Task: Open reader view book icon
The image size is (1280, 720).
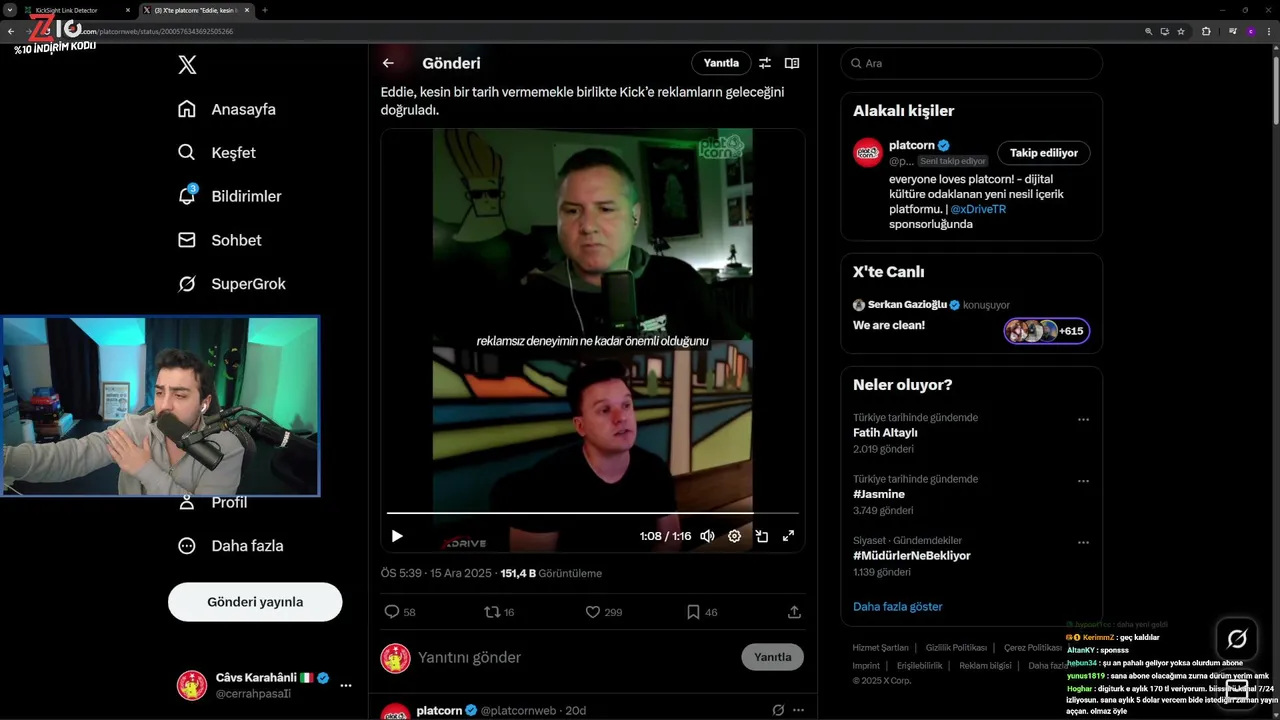Action: [x=792, y=63]
